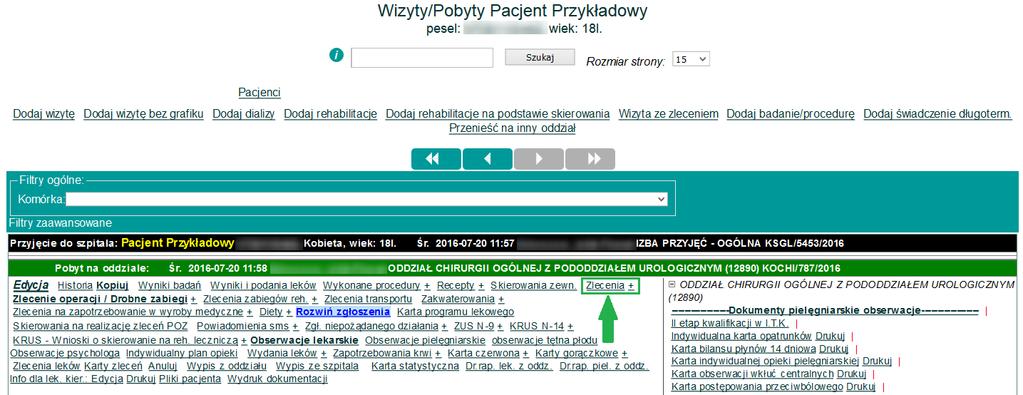Open II etap kwalifikacji w I.T.K.
1023x395 pixels.
(x=730, y=323)
